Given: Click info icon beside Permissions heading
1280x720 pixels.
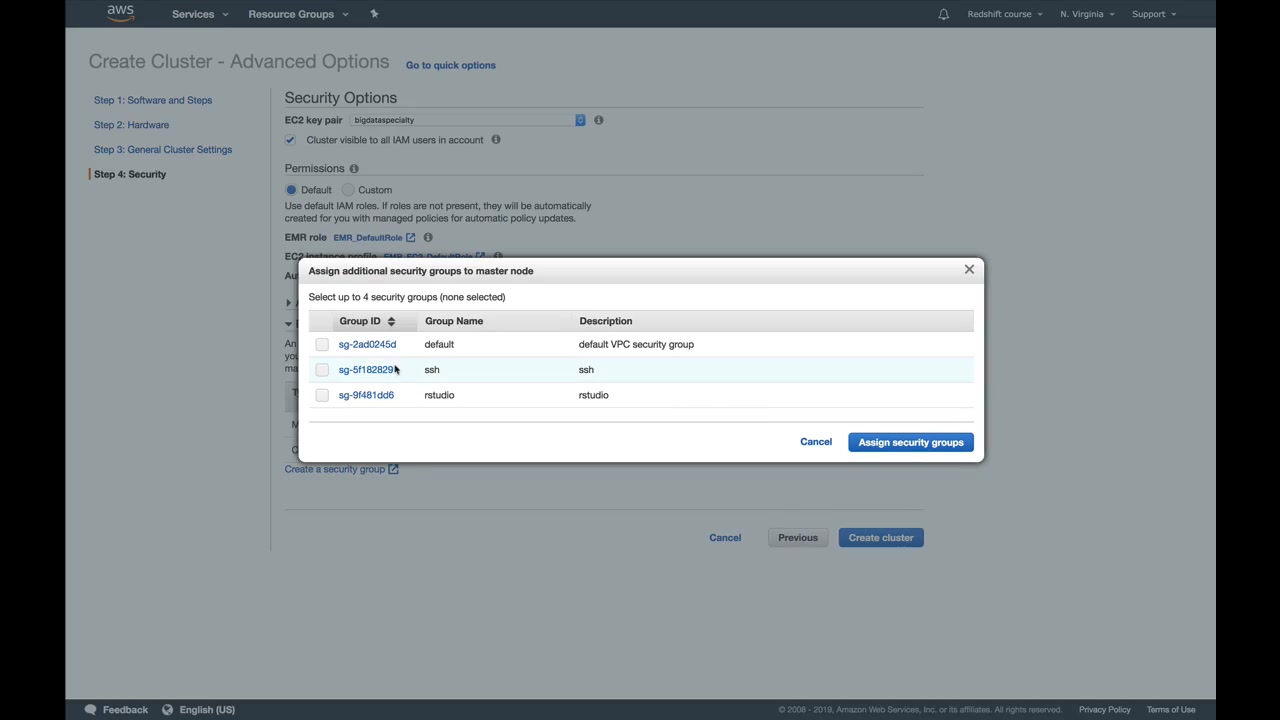Looking at the screenshot, I should 354,169.
